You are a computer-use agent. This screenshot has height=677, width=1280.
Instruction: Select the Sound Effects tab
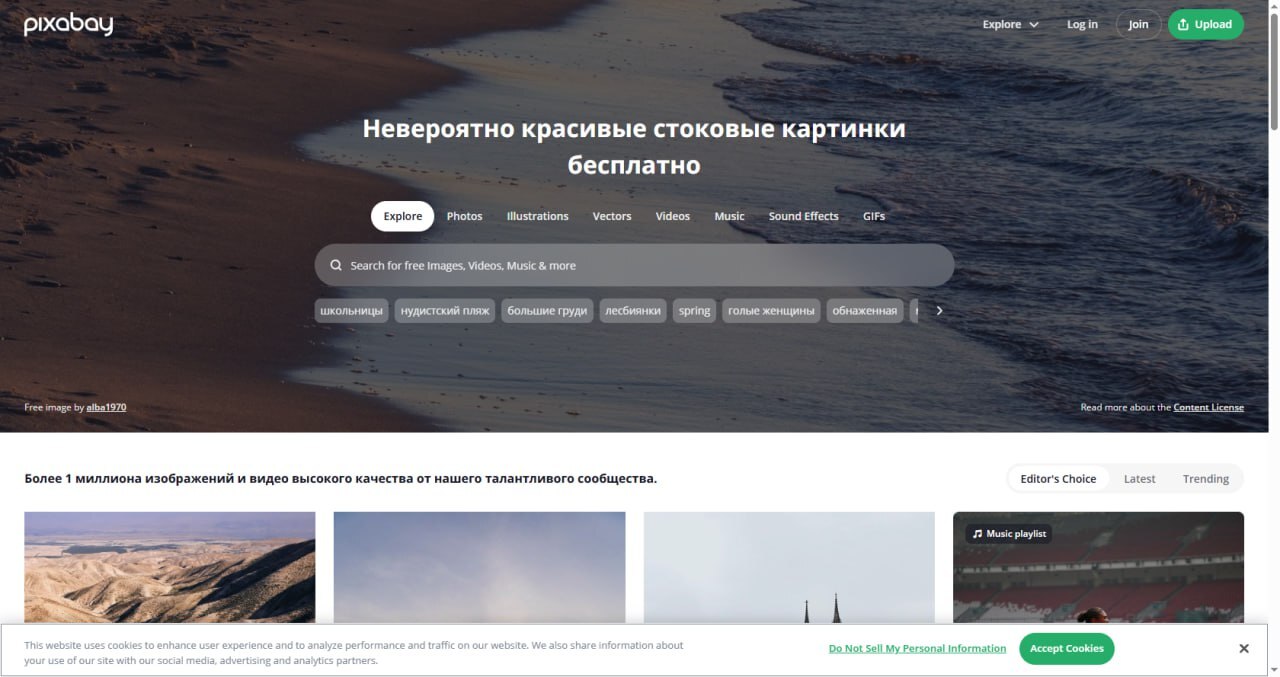click(x=803, y=216)
